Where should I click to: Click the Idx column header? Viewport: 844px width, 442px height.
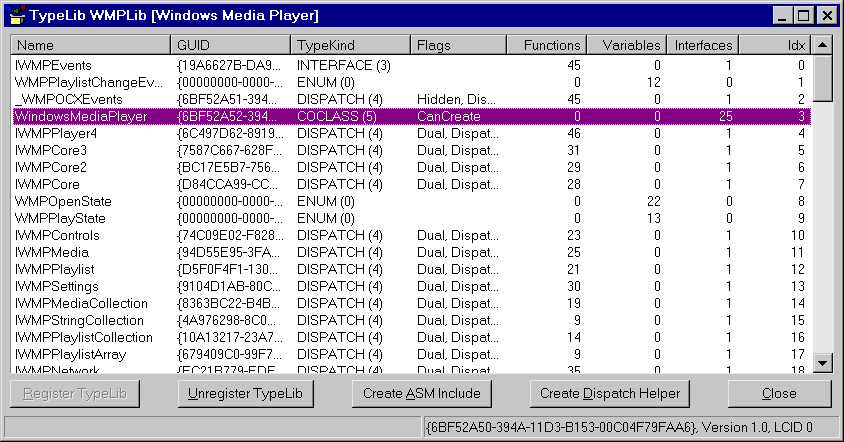pyautogui.click(x=775, y=45)
